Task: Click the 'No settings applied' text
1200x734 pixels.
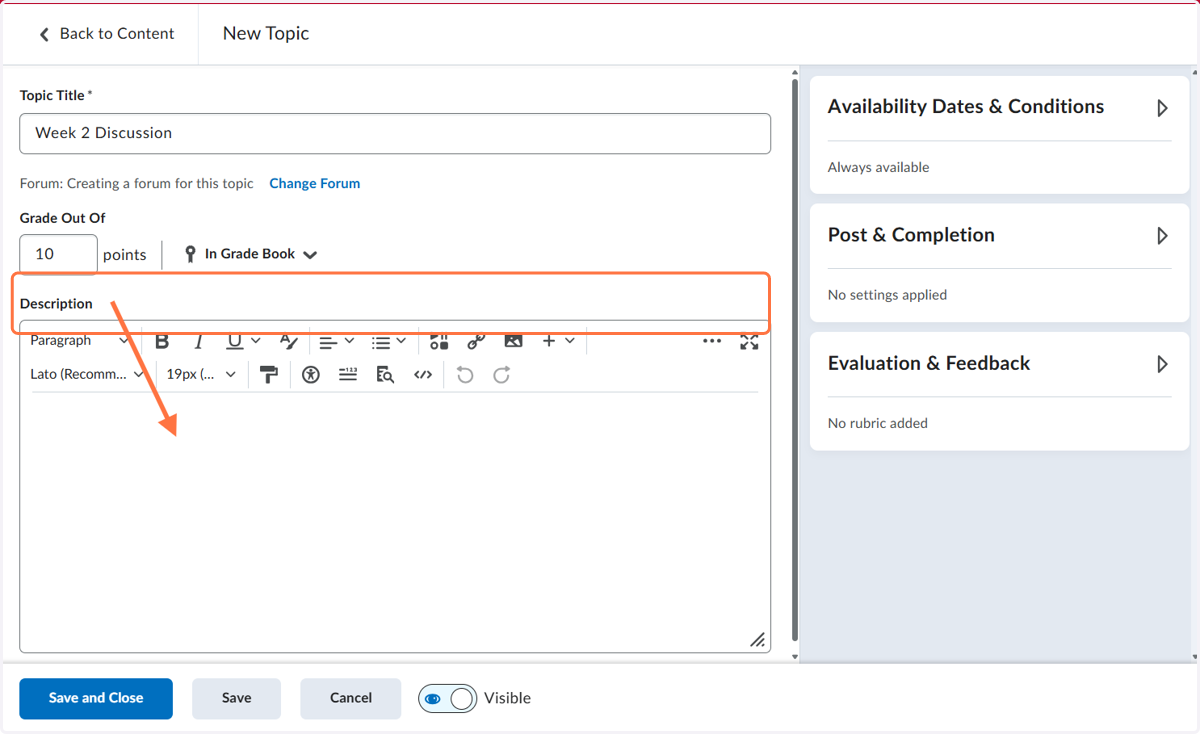Action: [x=887, y=295]
